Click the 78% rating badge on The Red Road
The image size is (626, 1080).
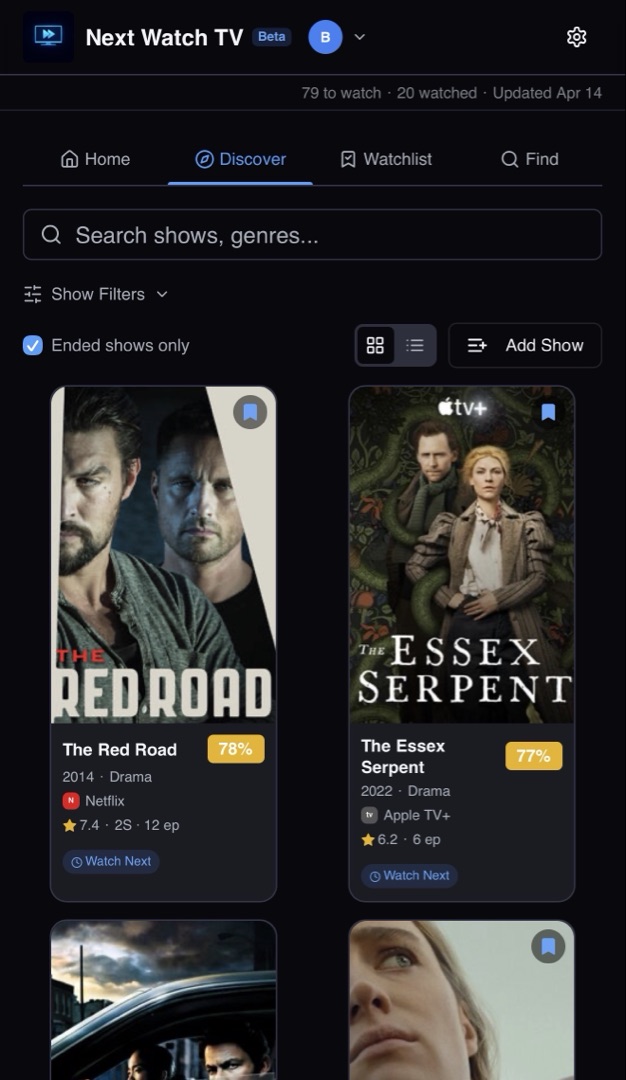(236, 749)
